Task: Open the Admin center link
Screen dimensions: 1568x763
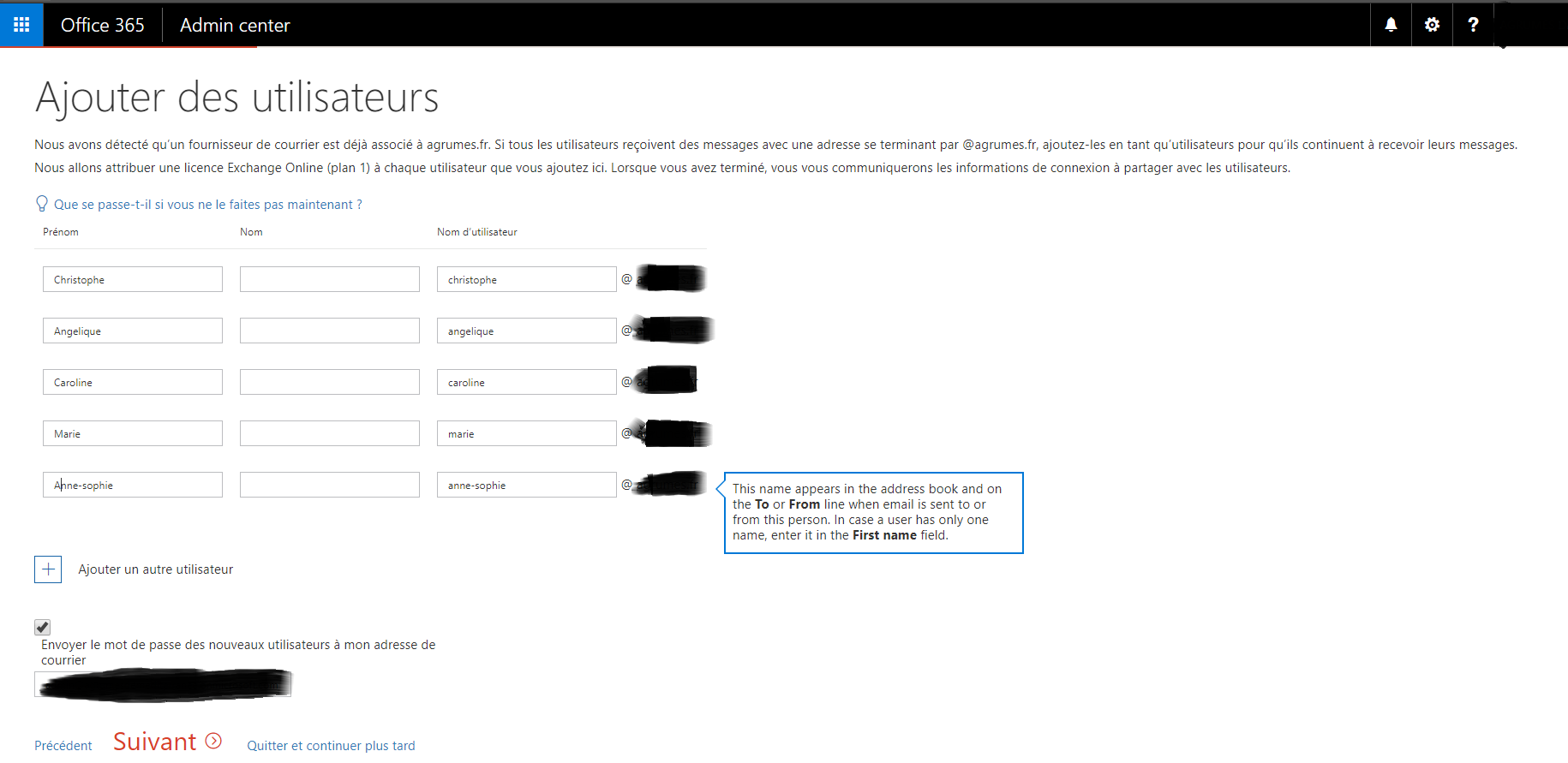Action: (235, 25)
